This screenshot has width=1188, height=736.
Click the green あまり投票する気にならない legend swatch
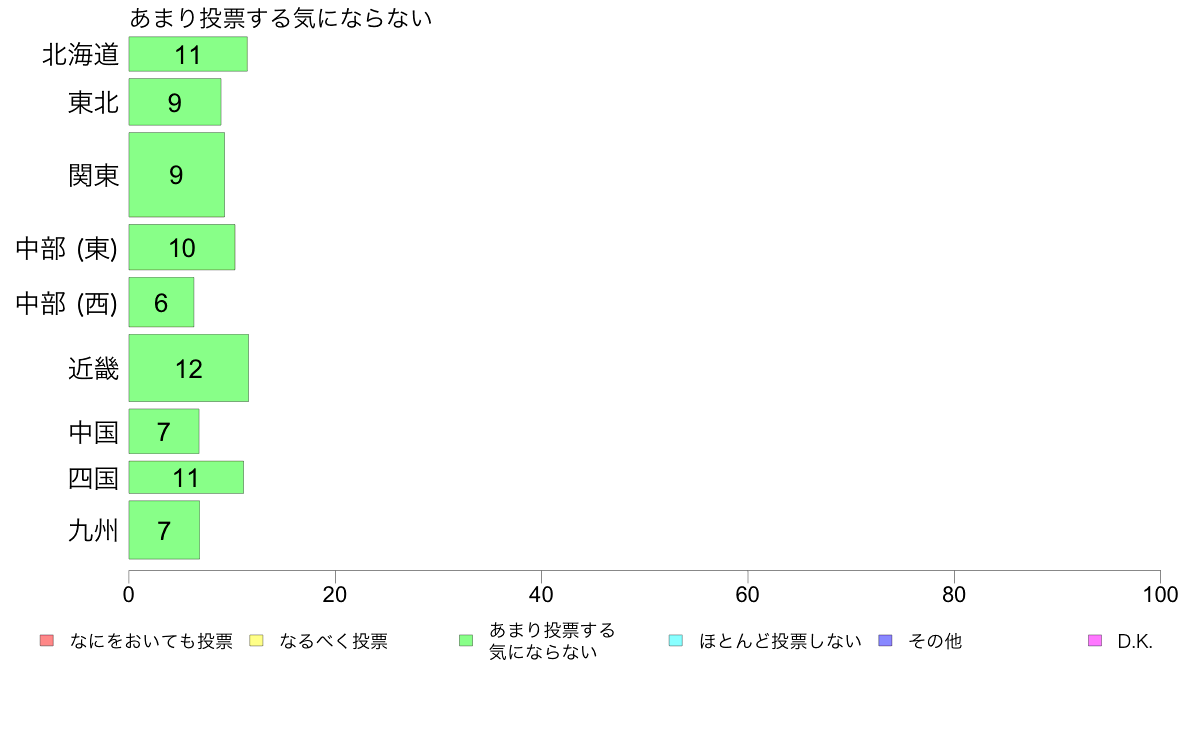(x=466, y=640)
